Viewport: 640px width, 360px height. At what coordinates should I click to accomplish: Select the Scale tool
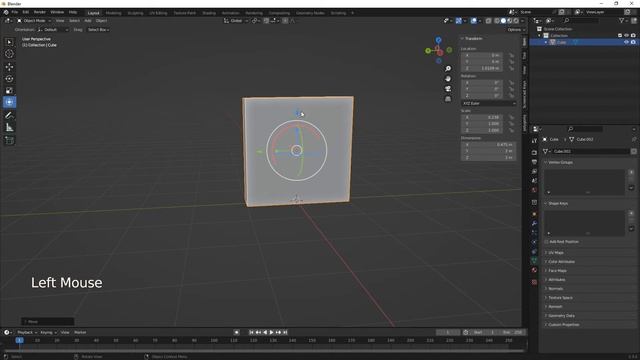(9, 90)
